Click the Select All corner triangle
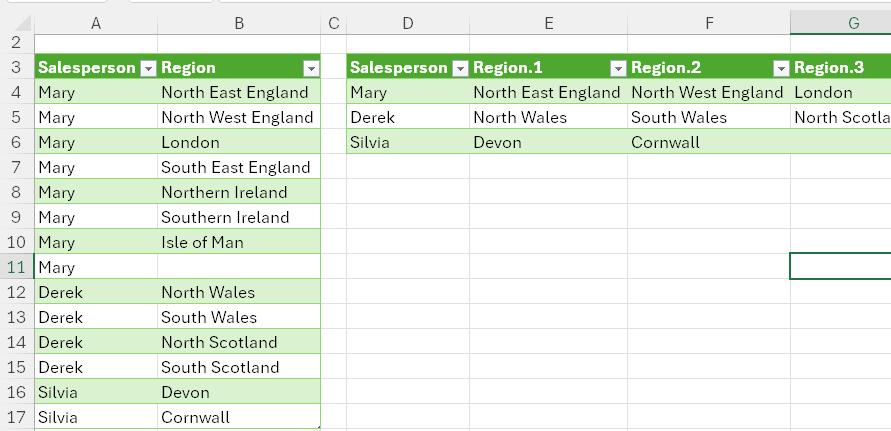891x431 pixels. [x=23, y=23]
